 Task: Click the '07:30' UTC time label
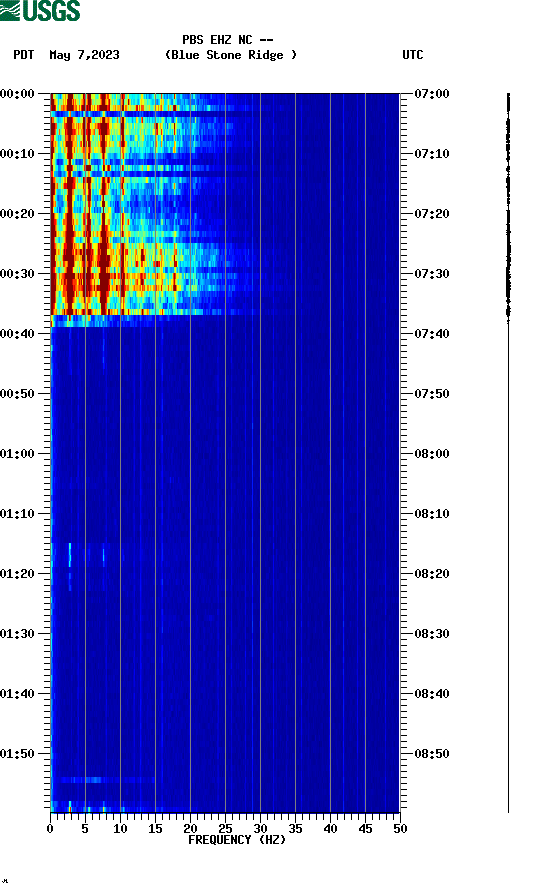tap(431, 274)
